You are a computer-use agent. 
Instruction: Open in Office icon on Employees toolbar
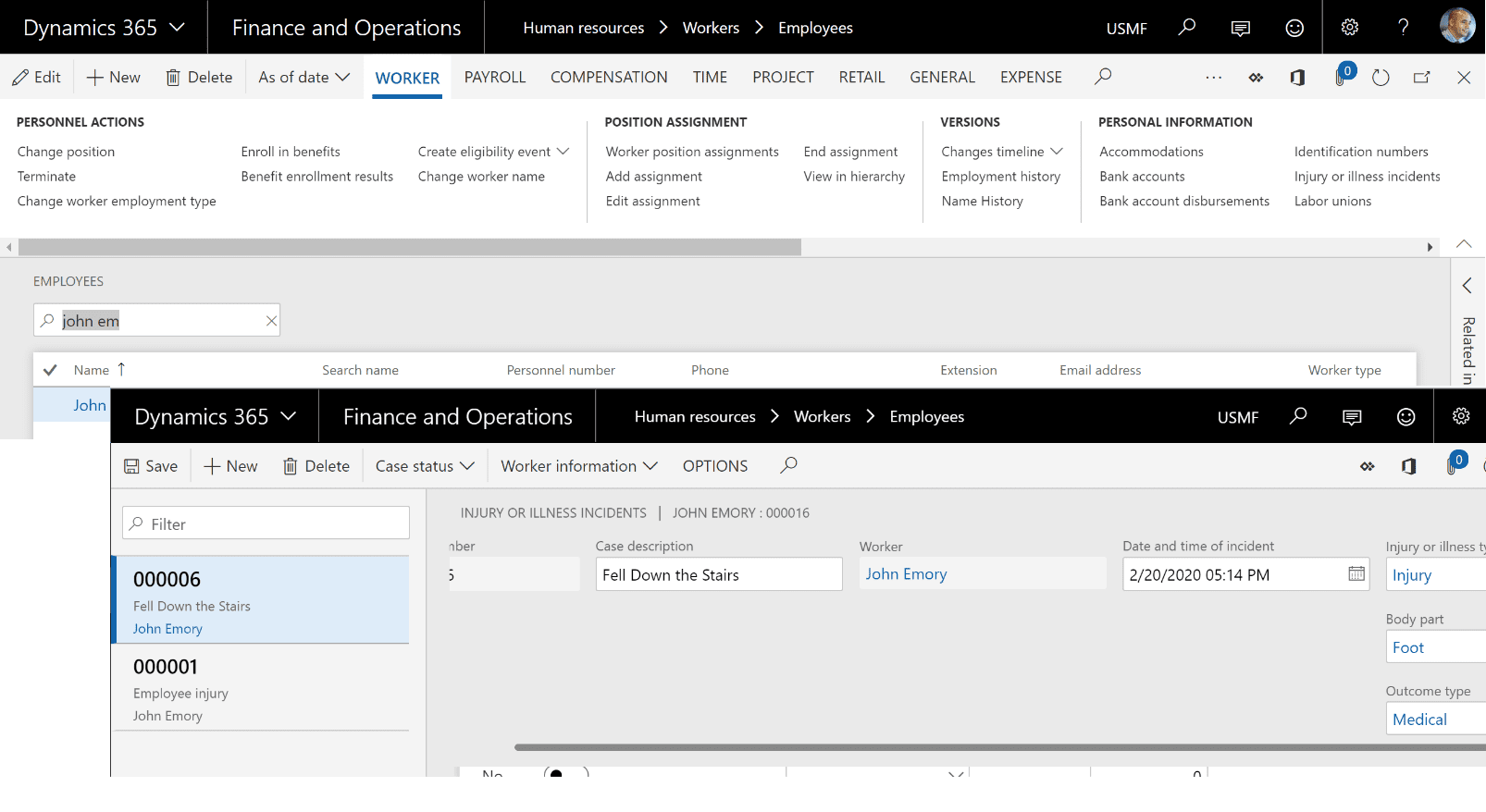click(1297, 78)
